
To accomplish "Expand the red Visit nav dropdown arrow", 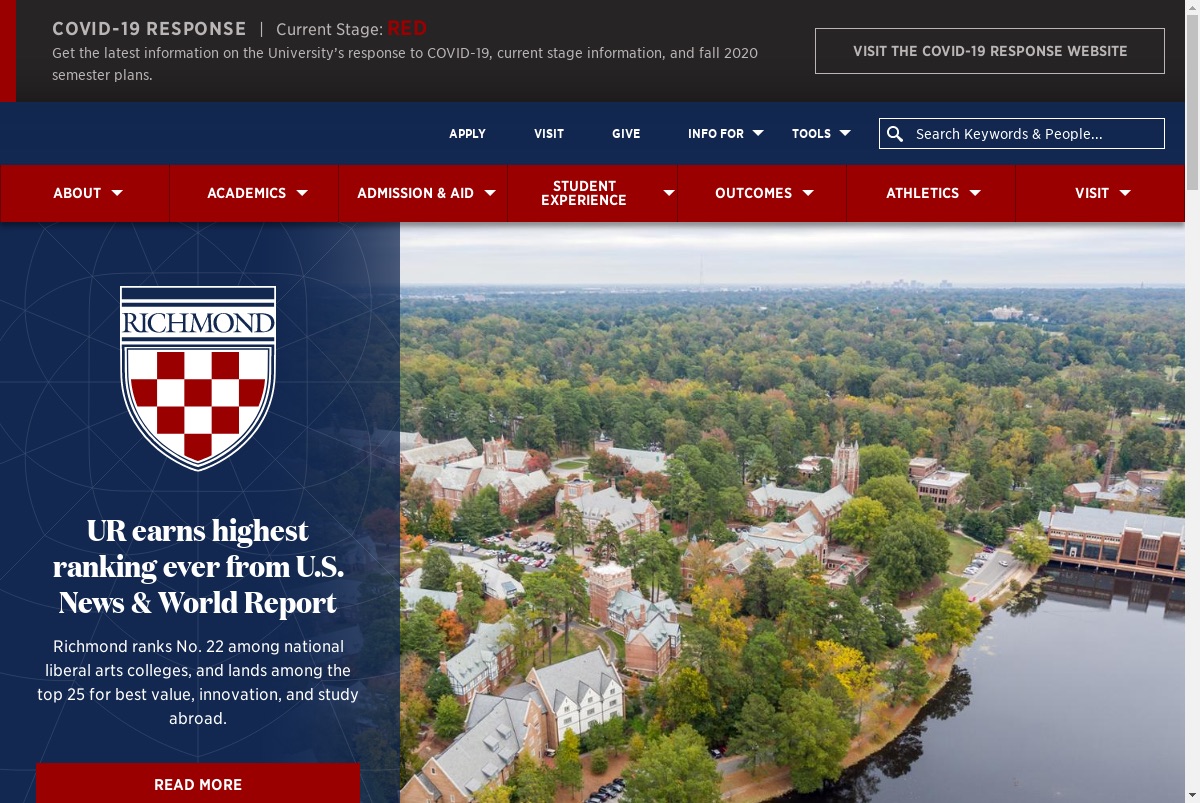I will coord(1125,193).
